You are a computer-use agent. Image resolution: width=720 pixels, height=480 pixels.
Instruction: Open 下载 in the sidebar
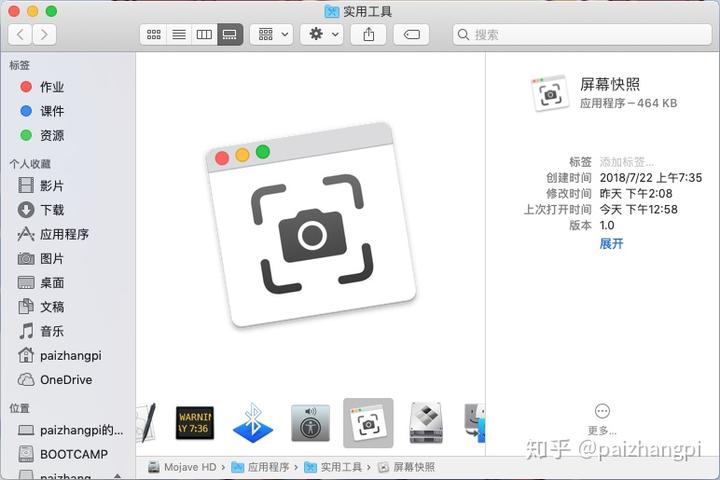click(52, 210)
